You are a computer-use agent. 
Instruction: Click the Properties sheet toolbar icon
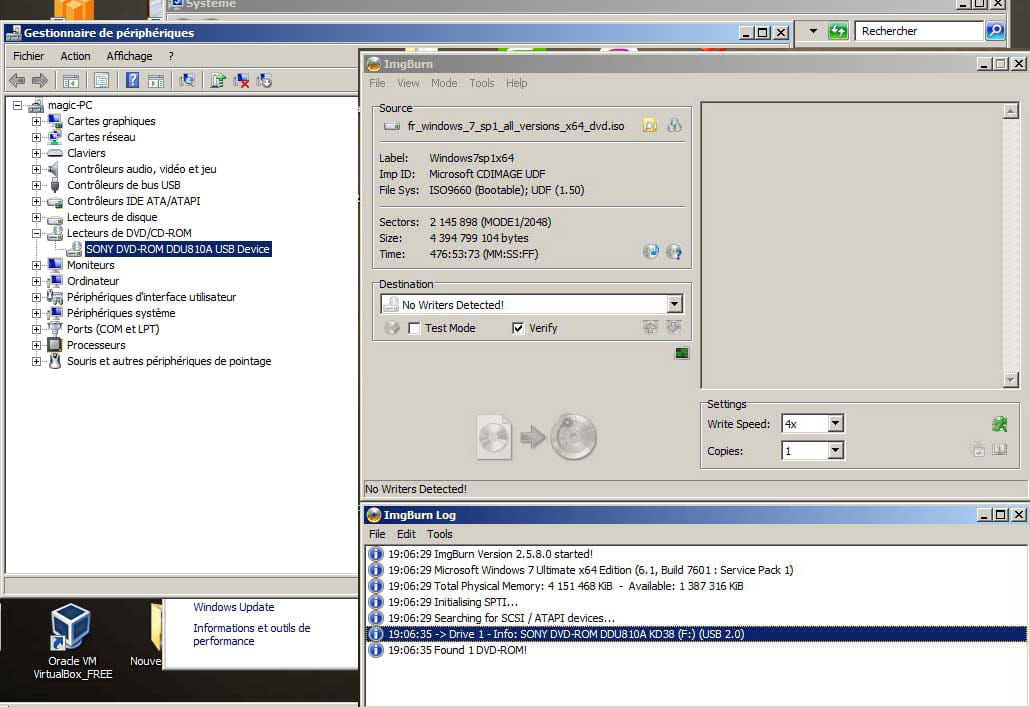(x=101, y=81)
